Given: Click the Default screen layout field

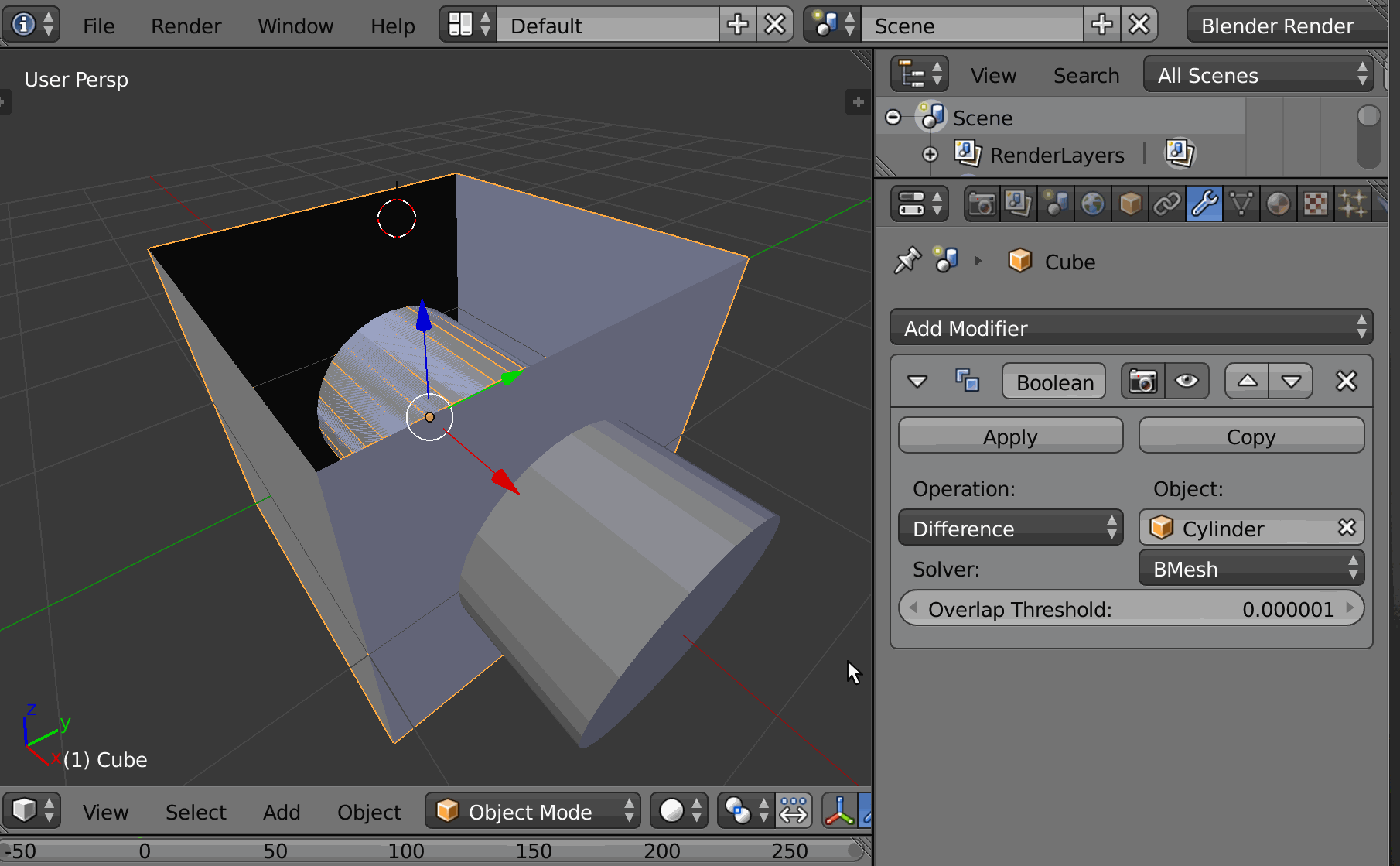Looking at the screenshot, I should click(608, 25).
